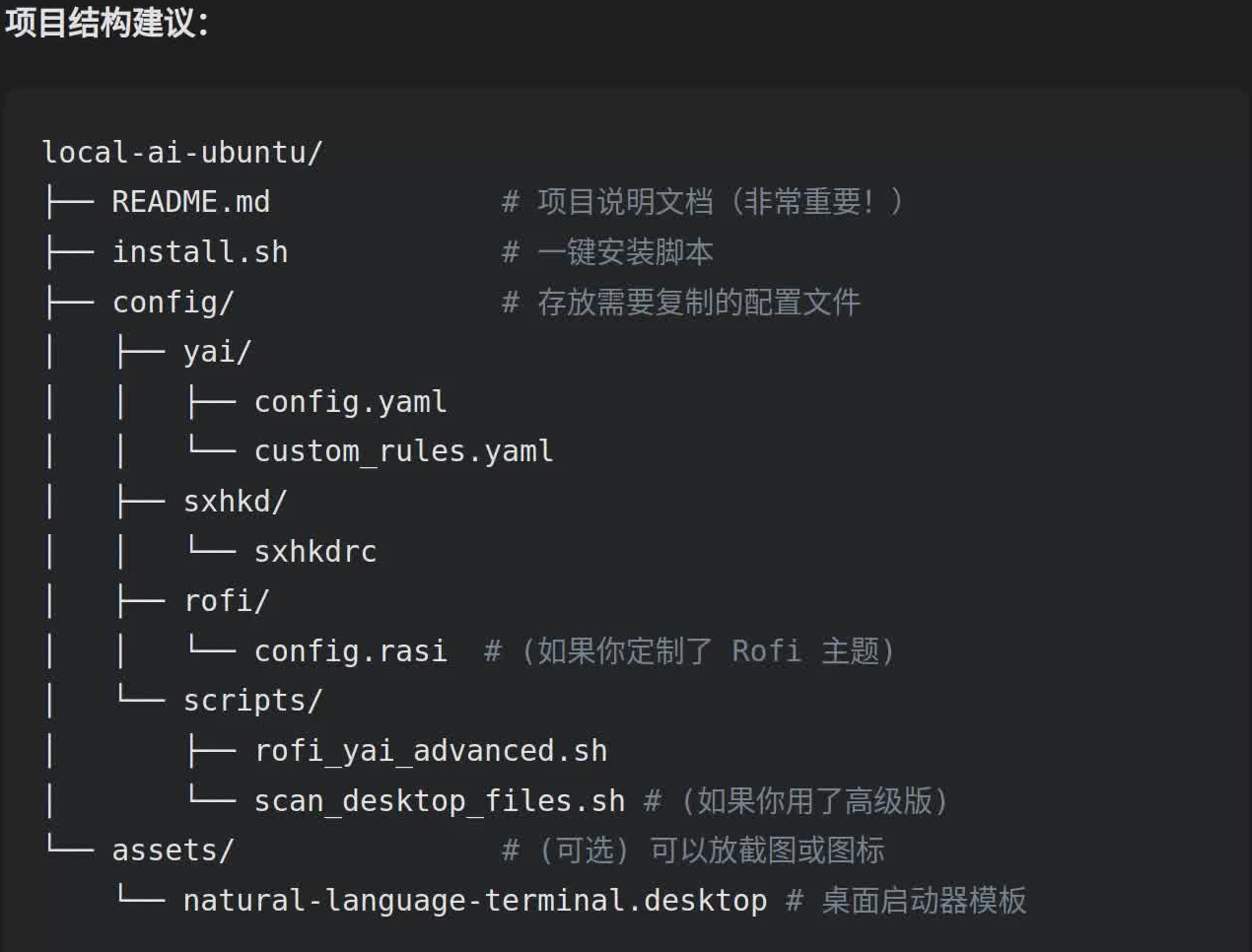Select the sxhkdrc file entry
Viewport: 1252px width, 952px height.
tap(315, 552)
